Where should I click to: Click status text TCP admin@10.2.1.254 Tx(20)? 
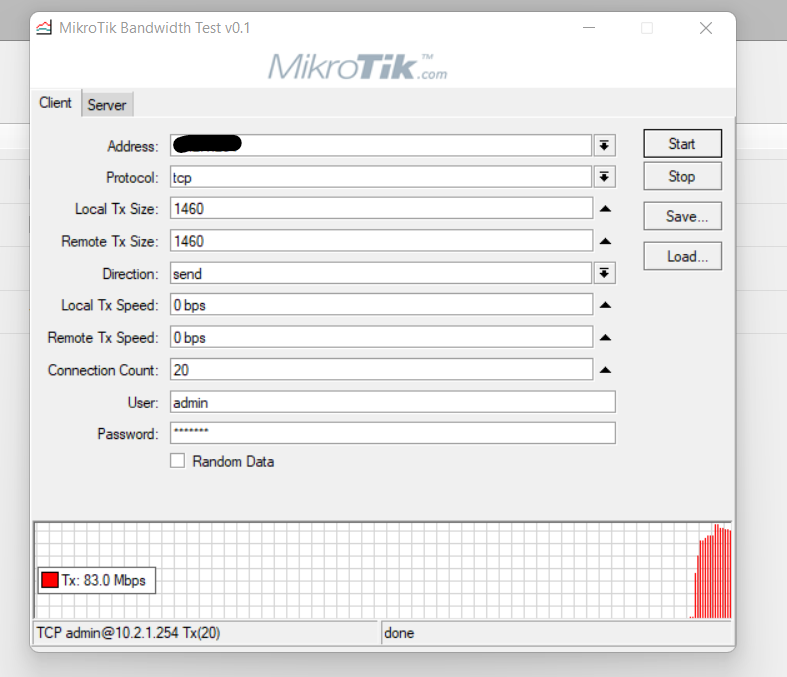click(x=128, y=633)
